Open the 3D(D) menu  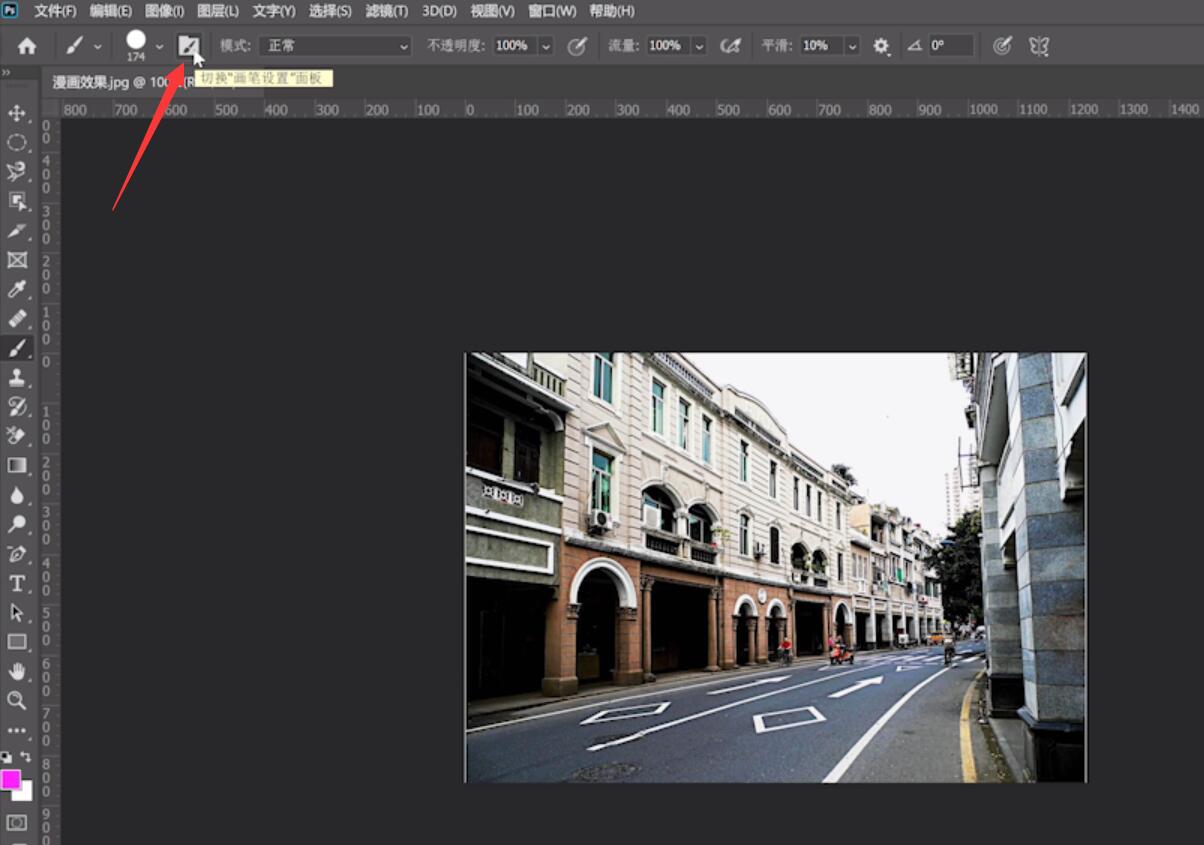(439, 11)
